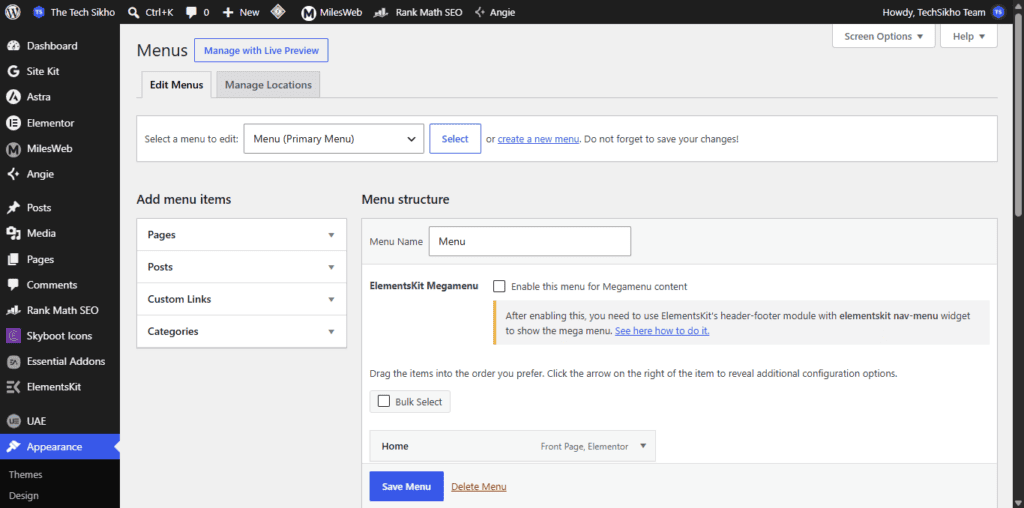Image resolution: width=1024 pixels, height=508 pixels.
Task: Expand the Posts add-items panel
Action: click(242, 266)
